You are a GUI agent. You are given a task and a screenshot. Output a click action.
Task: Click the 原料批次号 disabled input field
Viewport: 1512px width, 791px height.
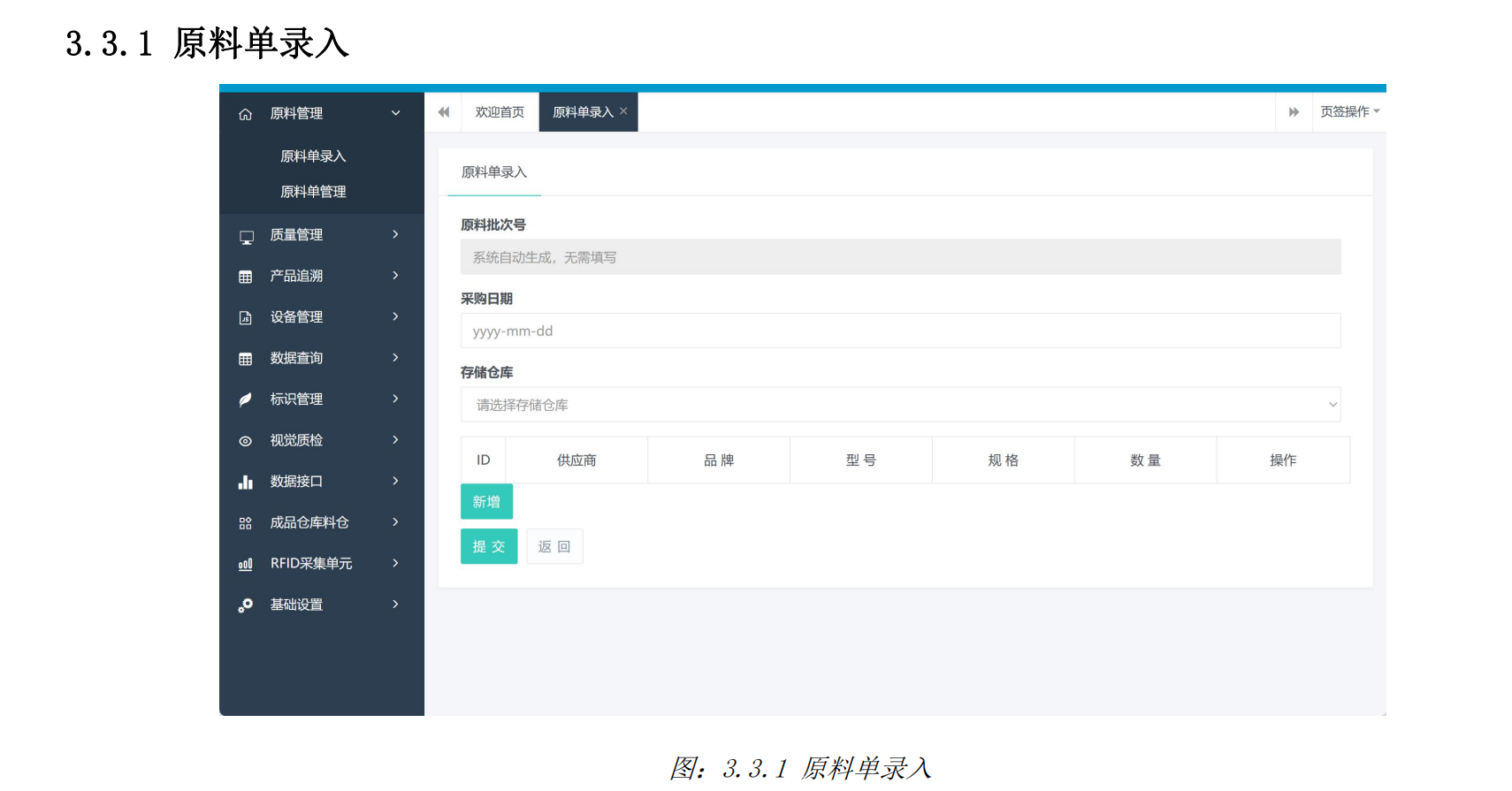(x=900, y=257)
